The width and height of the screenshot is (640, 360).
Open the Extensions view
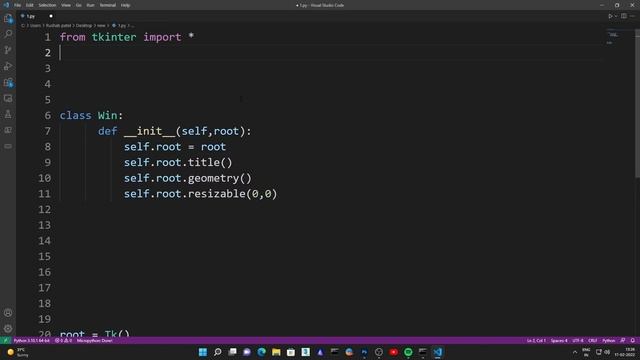point(8,82)
